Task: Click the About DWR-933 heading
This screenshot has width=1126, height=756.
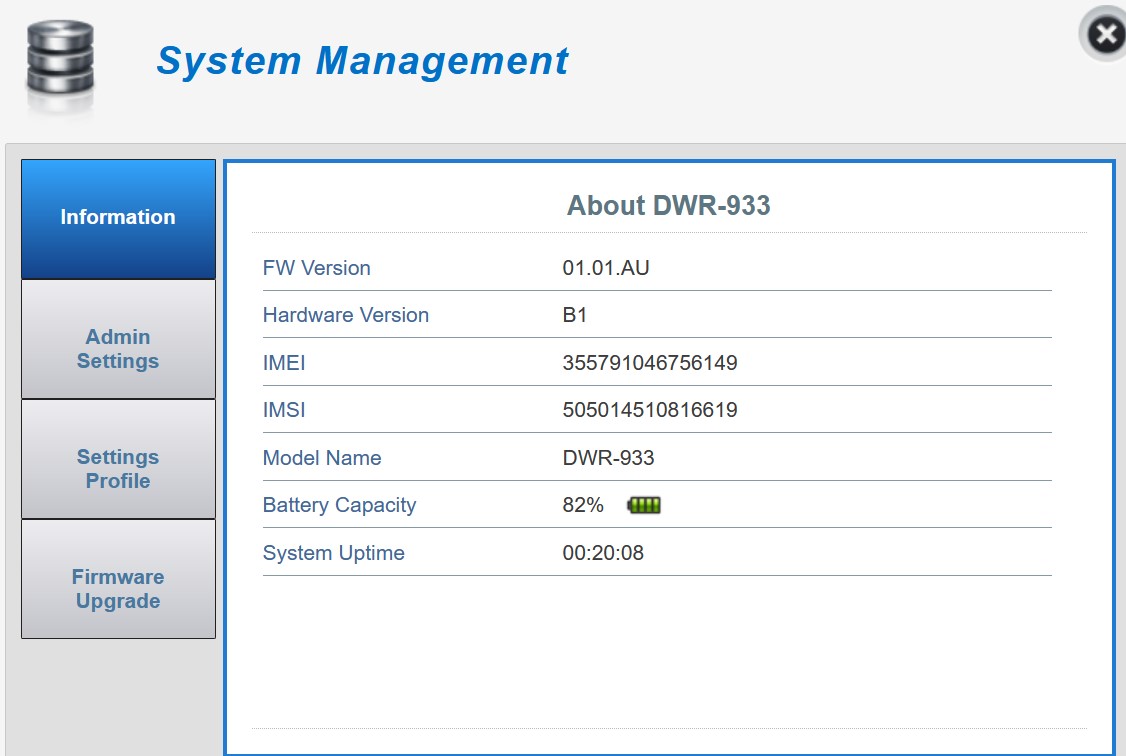Action: click(x=668, y=206)
